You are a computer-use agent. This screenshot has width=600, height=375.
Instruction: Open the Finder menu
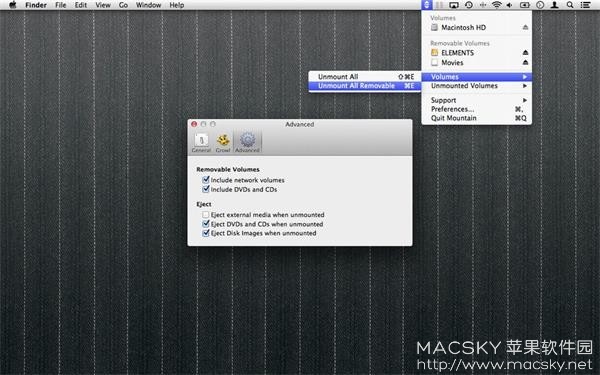[x=36, y=5]
